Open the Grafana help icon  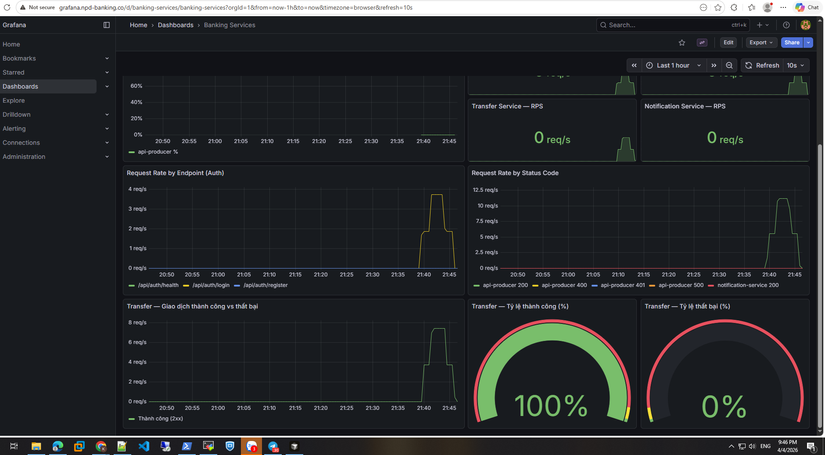point(786,25)
